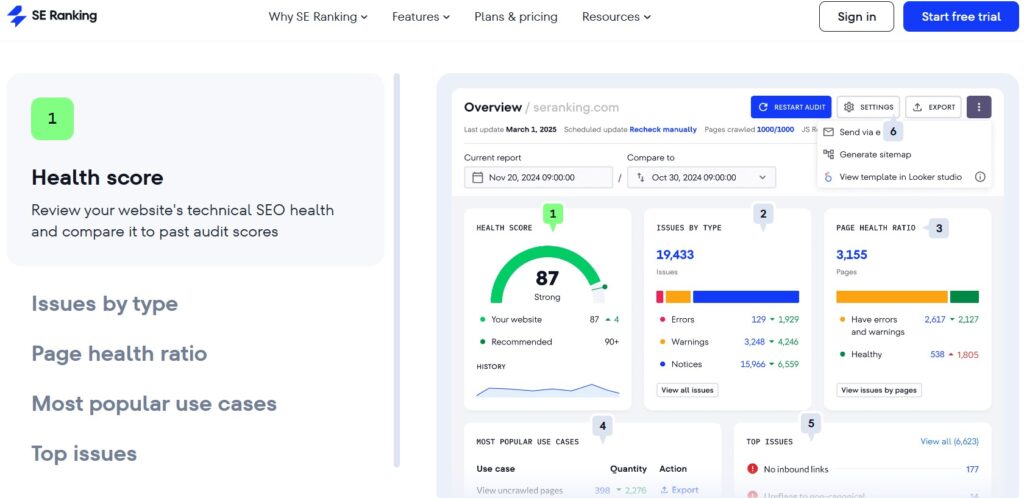Select the Issues by type tab
This screenshot has width=1024, height=498.
point(104,304)
